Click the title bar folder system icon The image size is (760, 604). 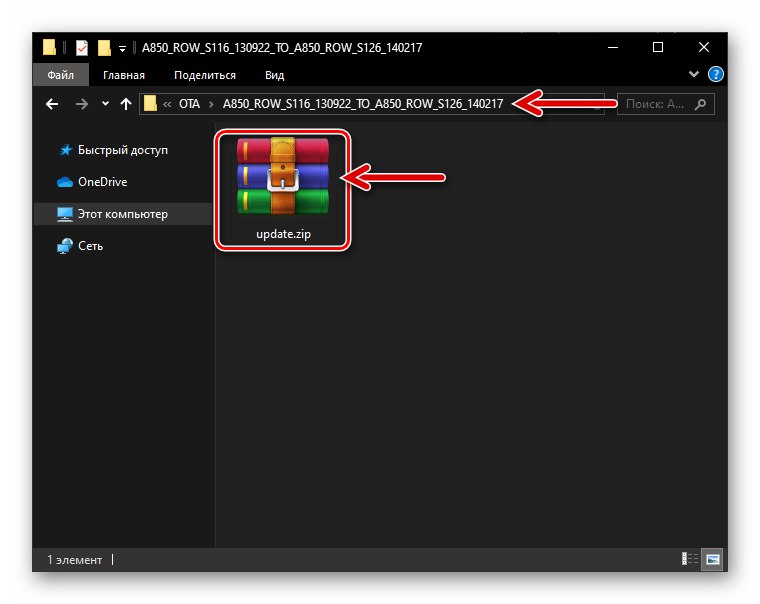tap(49, 47)
